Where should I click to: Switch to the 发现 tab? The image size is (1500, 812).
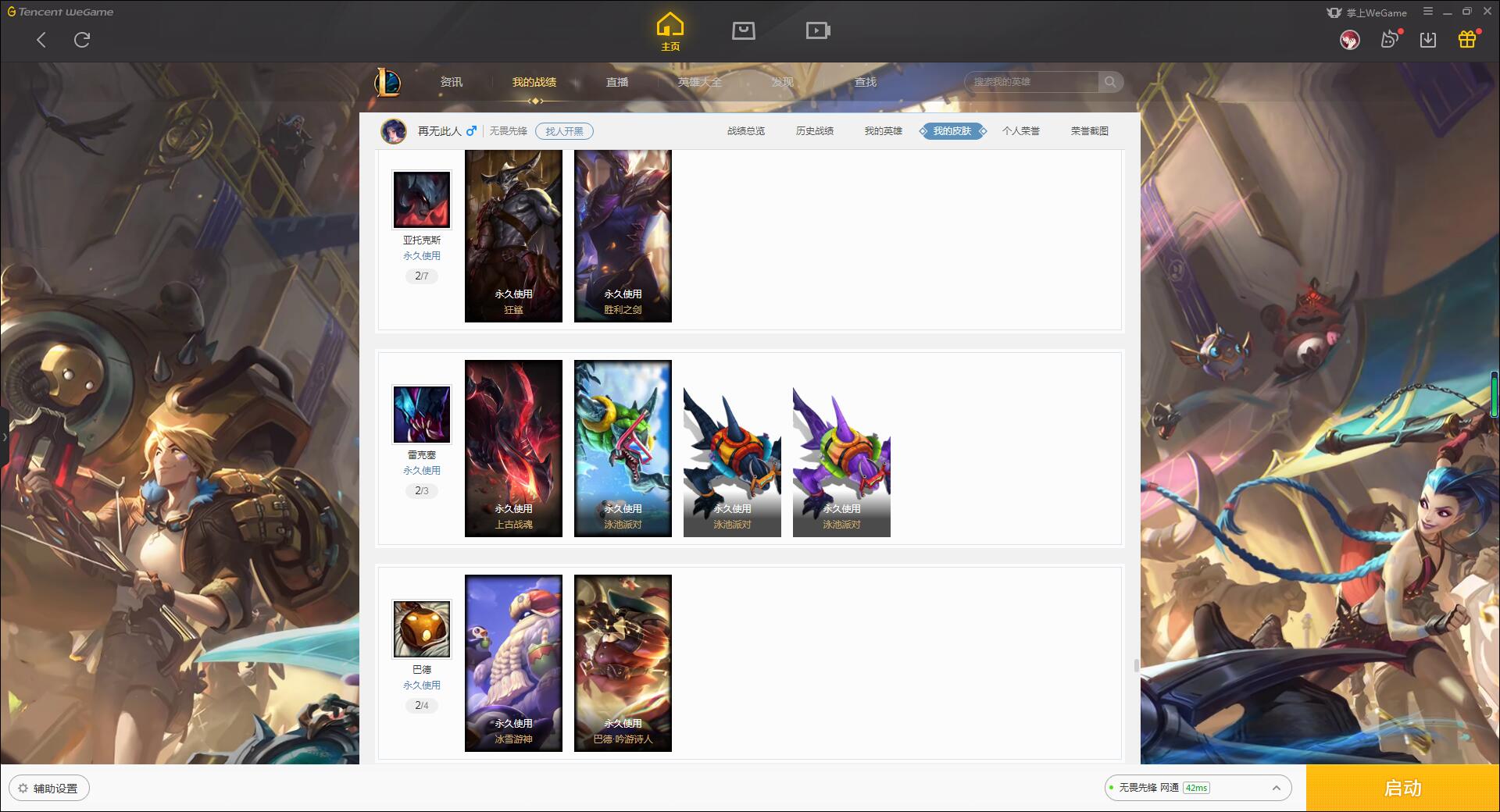[783, 82]
